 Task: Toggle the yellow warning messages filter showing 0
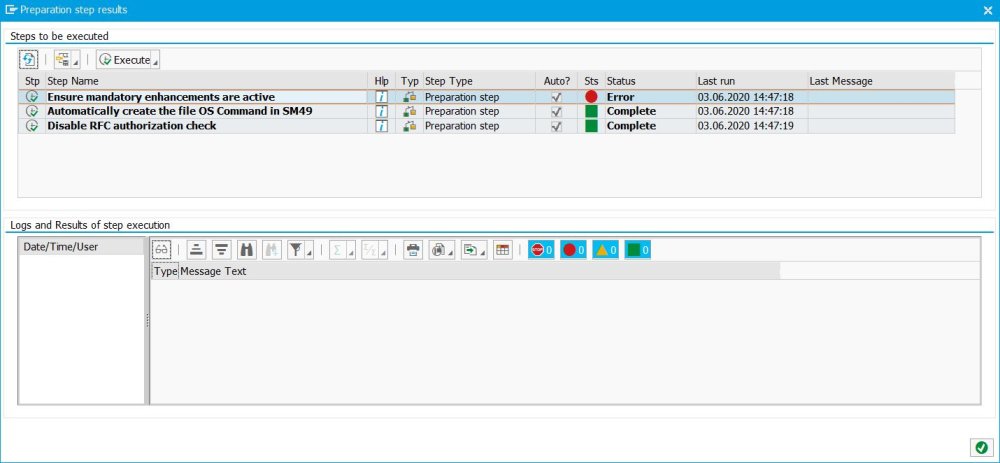pos(605,250)
